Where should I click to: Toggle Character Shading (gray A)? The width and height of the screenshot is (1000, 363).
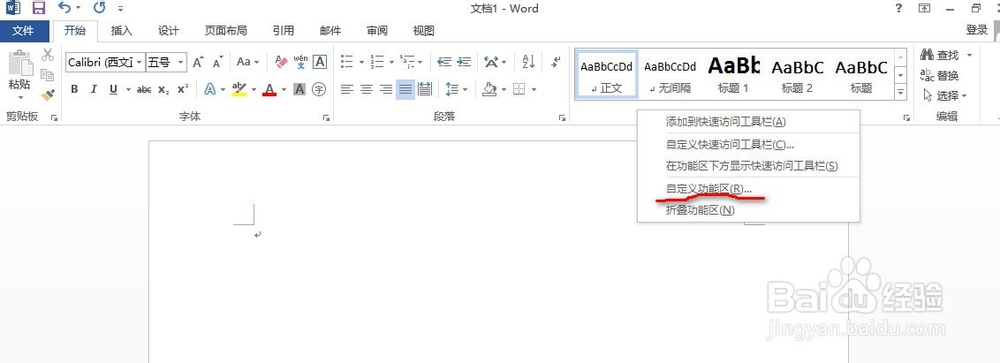[299, 89]
